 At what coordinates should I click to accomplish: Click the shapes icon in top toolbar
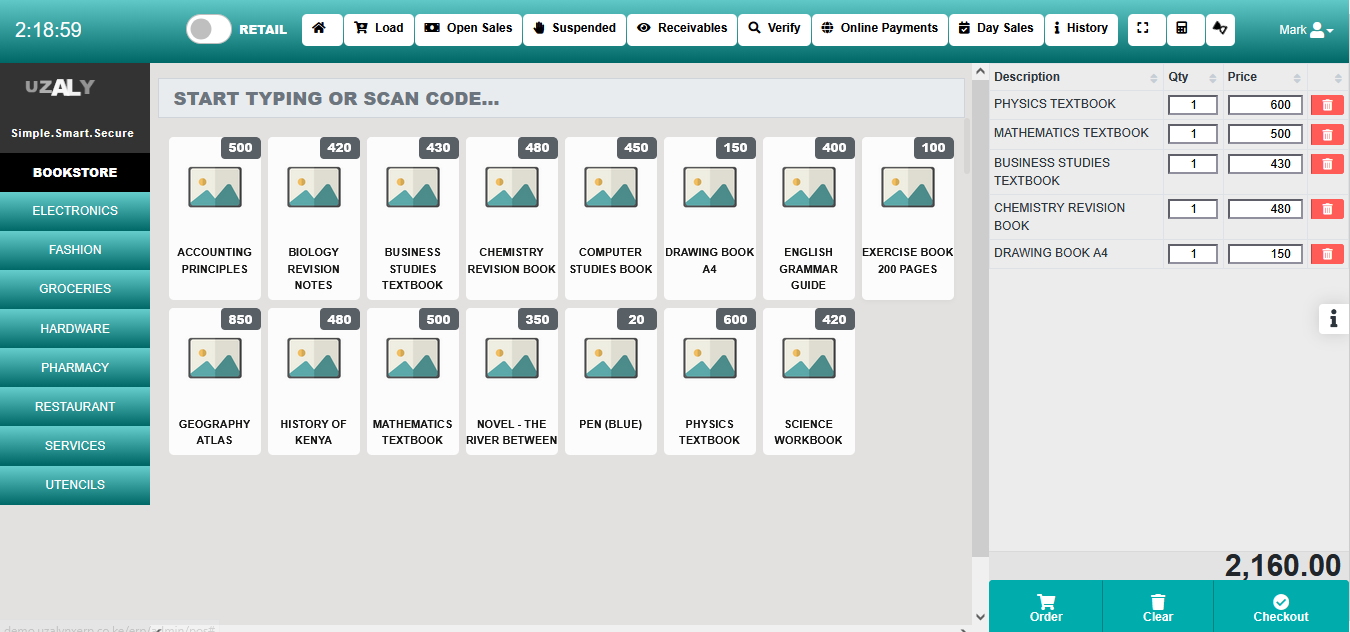pyautogui.click(x=1220, y=29)
